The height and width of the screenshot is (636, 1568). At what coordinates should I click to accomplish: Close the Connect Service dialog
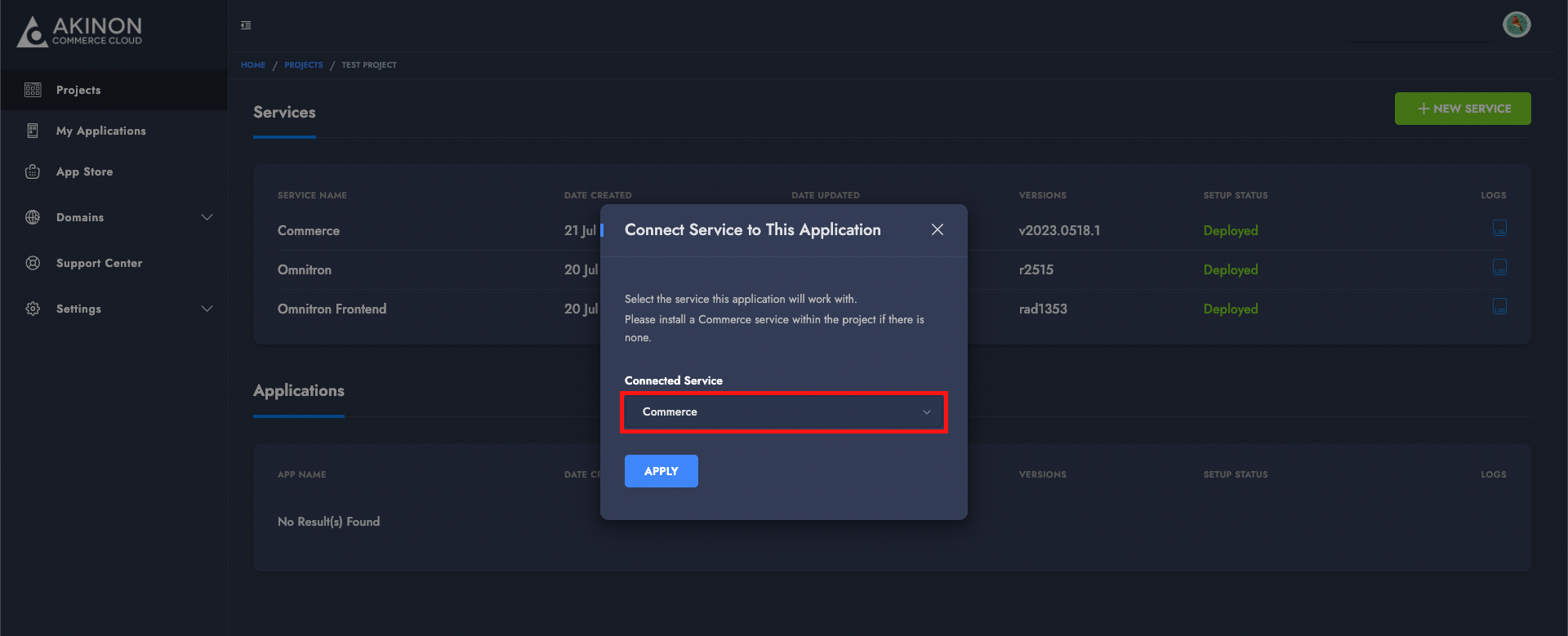click(937, 229)
